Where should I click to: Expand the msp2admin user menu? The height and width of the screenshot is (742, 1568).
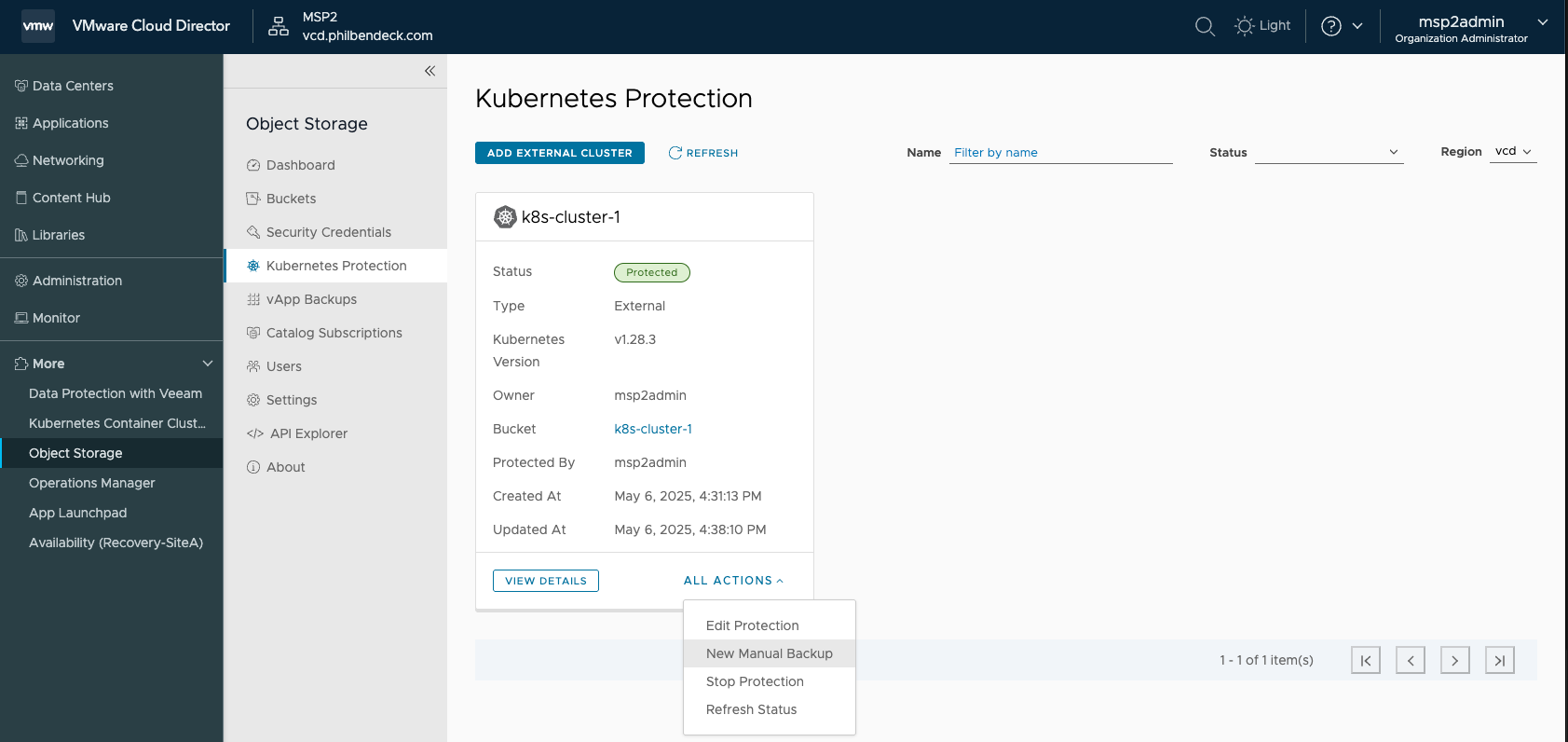pos(1543,22)
